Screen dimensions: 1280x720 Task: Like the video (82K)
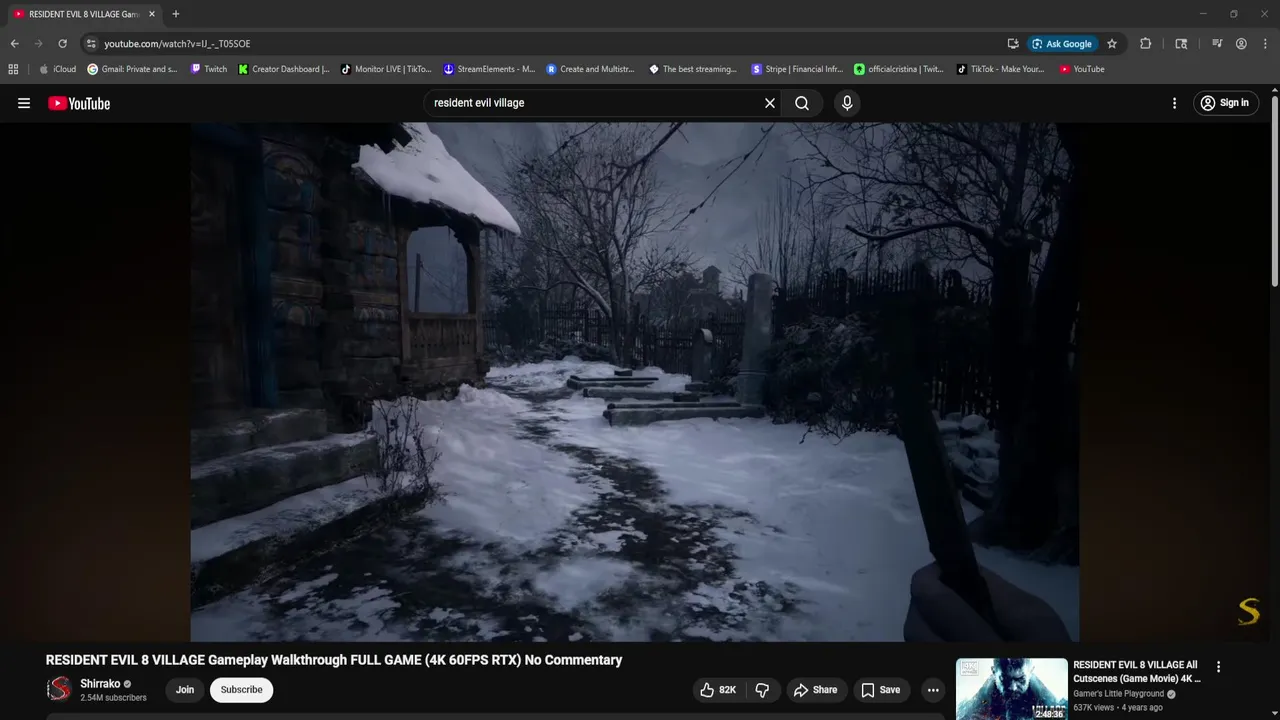click(x=718, y=690)
